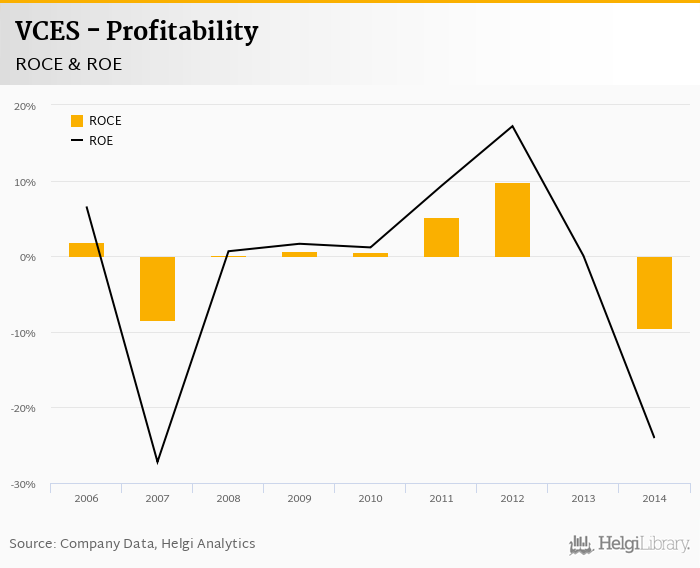Click the HelgiLibrary watermark text
The height and width of the screenshot is (568, 700).
pos(643,545)
